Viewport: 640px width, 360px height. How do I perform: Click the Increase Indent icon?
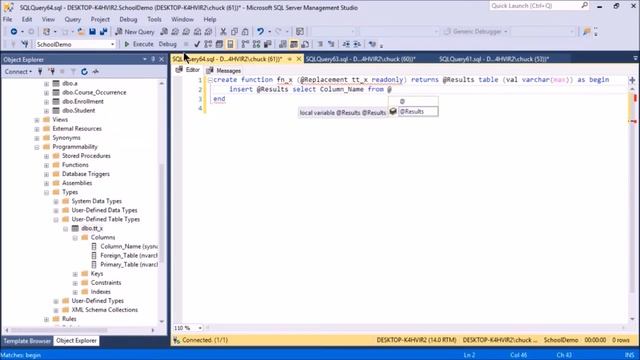[x=357, y=44]
